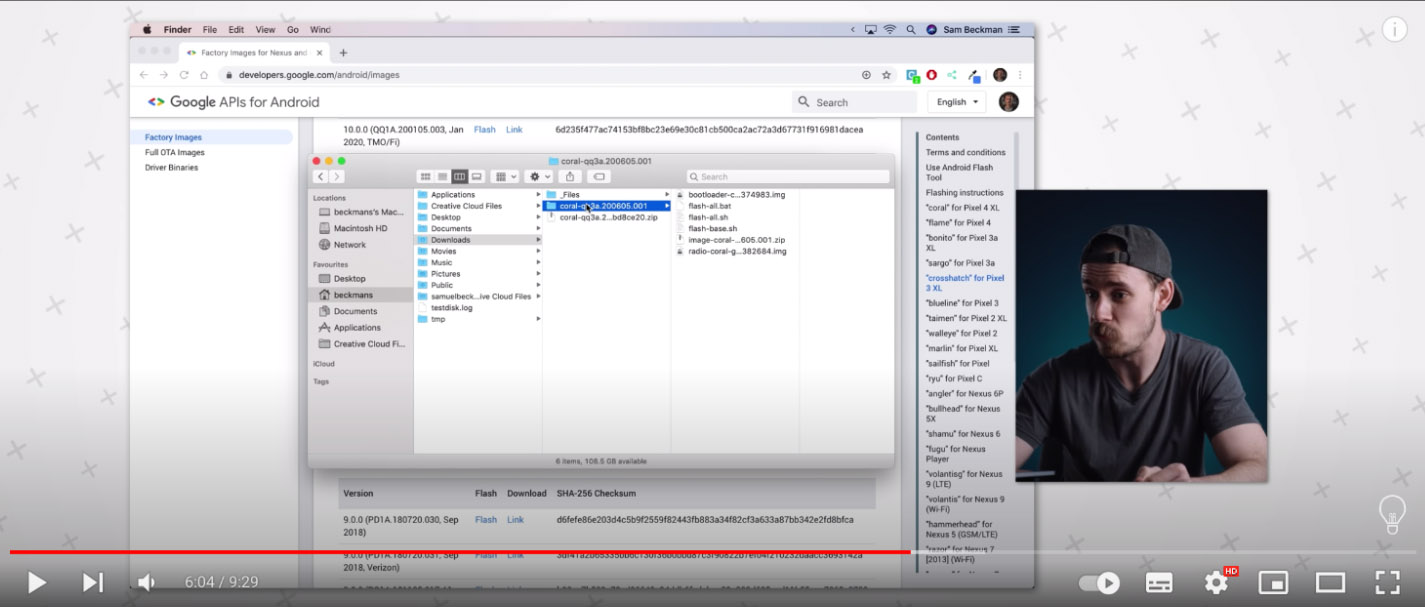
Task: Turn on subtitles/closed captions
Action: [x=1159, y=582]
